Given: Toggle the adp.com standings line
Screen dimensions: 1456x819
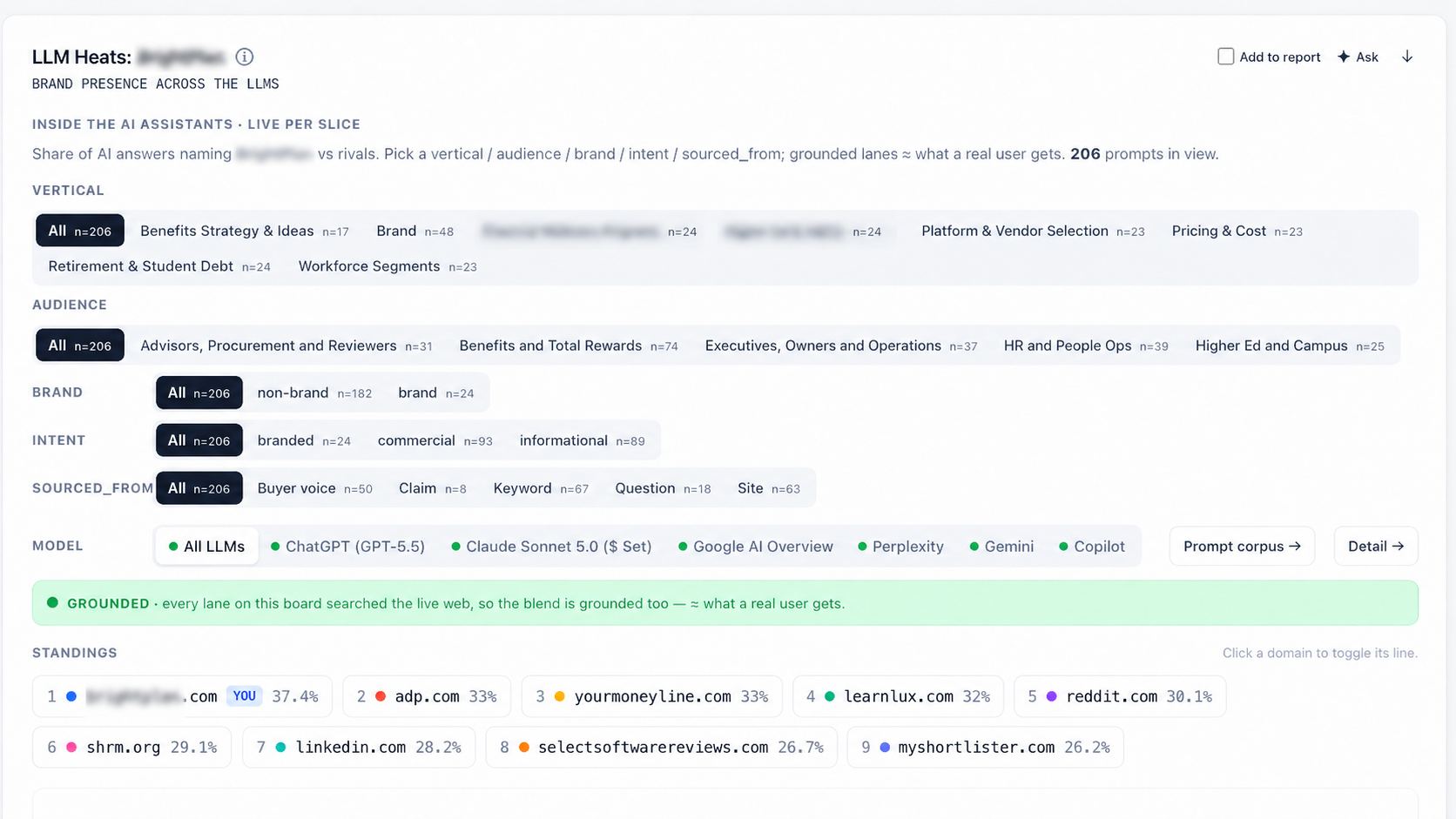Looking at the screenshot, I should [427, 696].
